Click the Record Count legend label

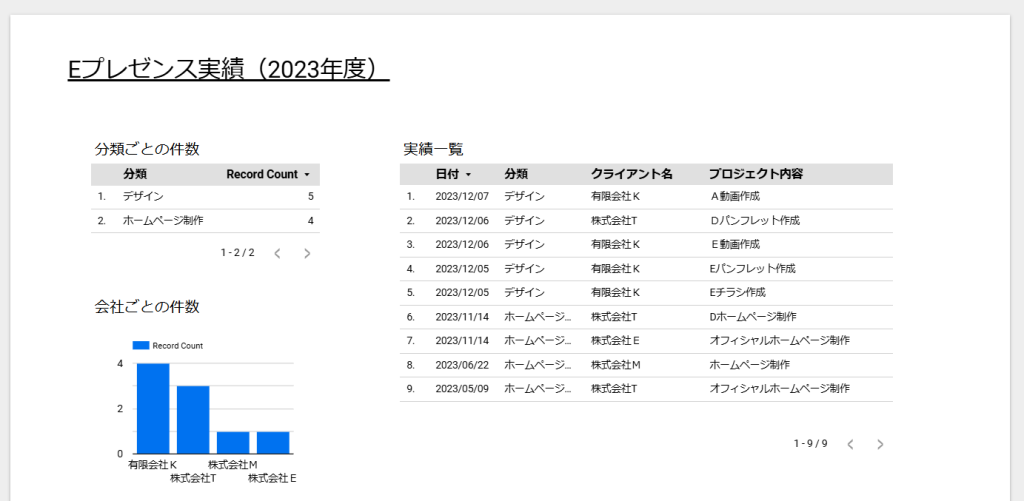(x=178, y=346)
